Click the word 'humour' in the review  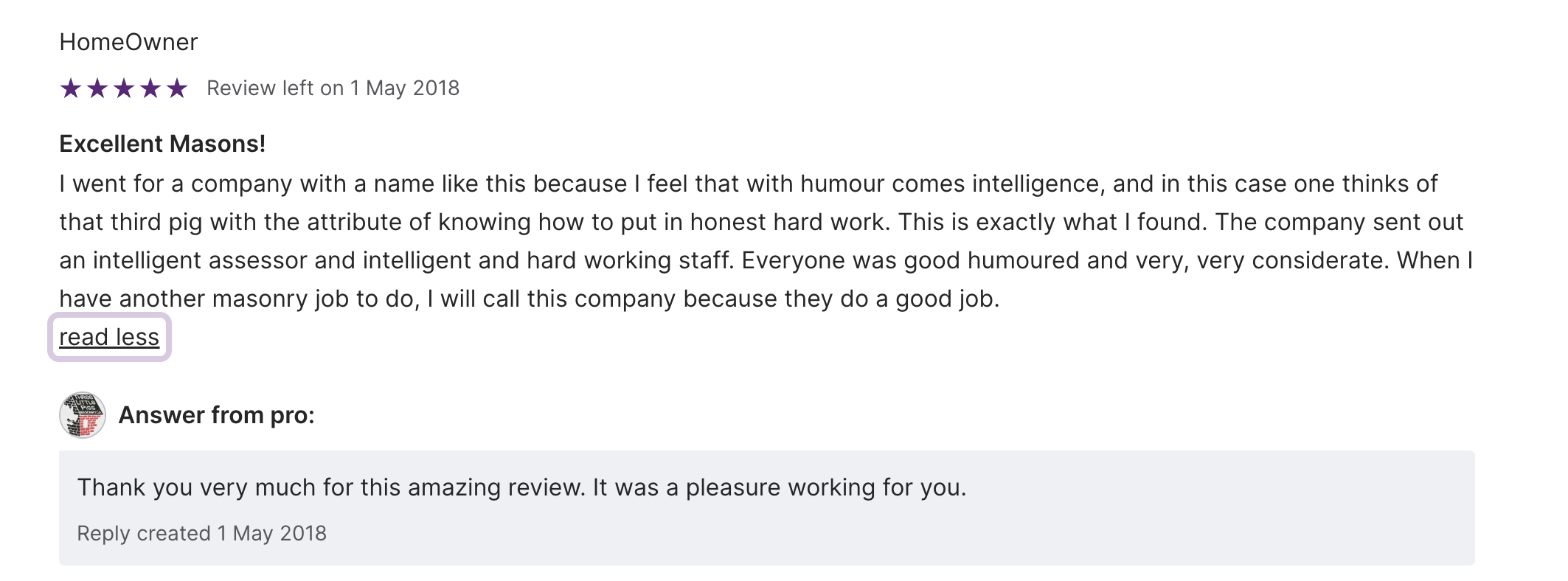coord(842,184)
